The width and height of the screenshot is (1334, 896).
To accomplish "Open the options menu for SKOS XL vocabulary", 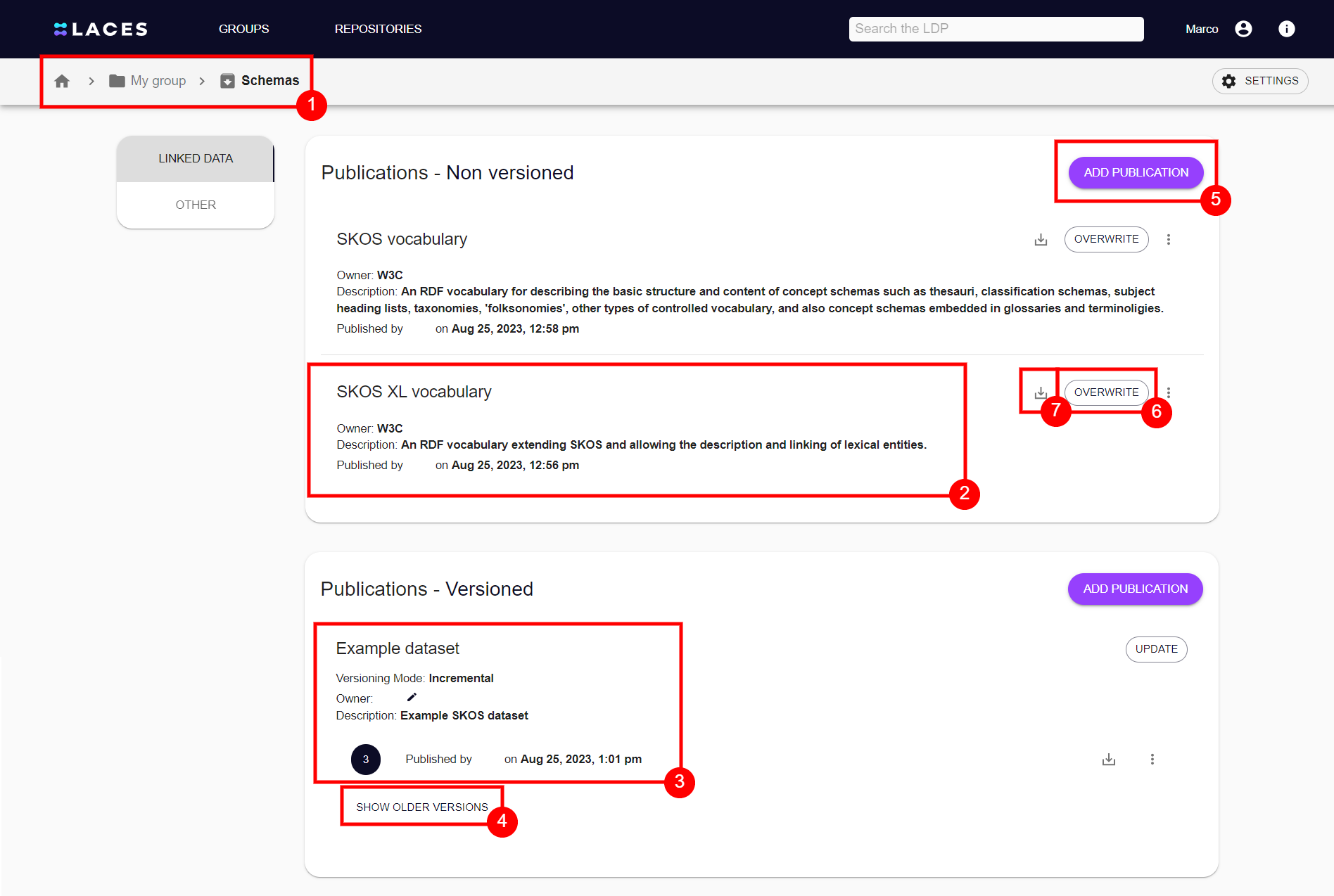I will (1169, 392).
